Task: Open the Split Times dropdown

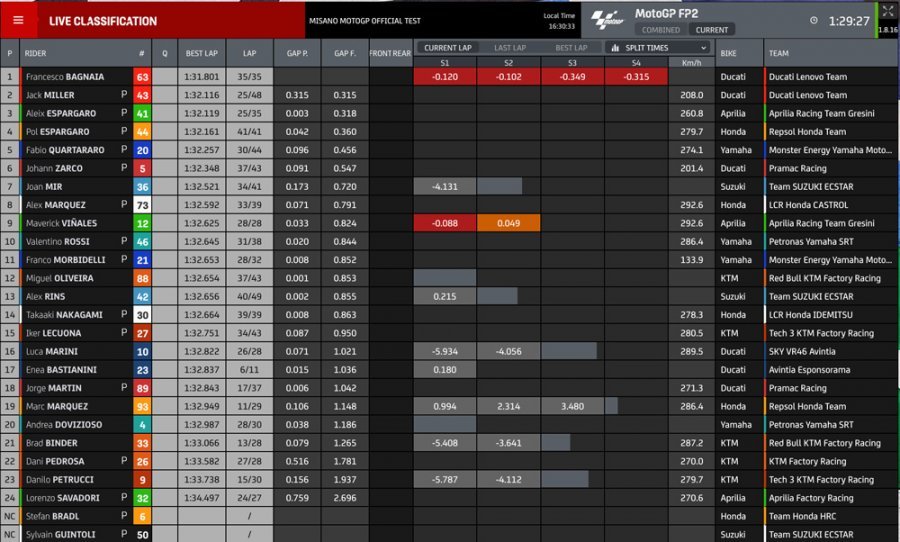Action: (x=660, y=48)
